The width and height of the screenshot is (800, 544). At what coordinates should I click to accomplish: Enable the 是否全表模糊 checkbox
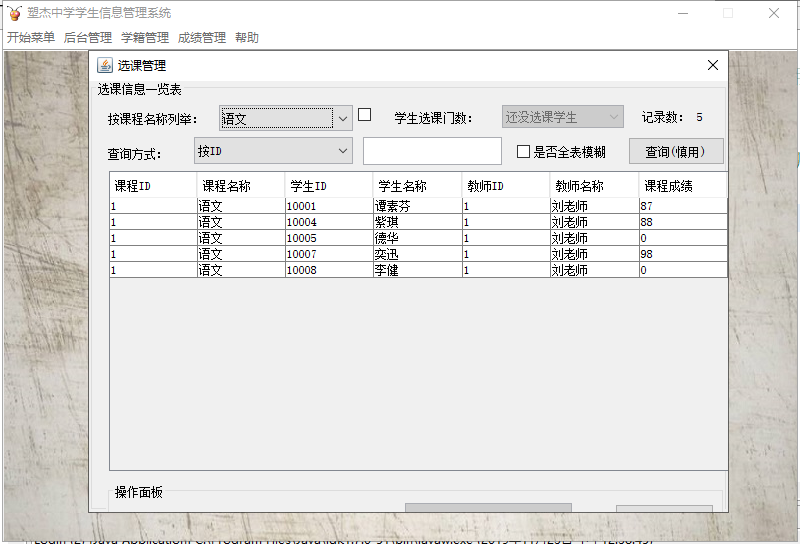[523, 152]
